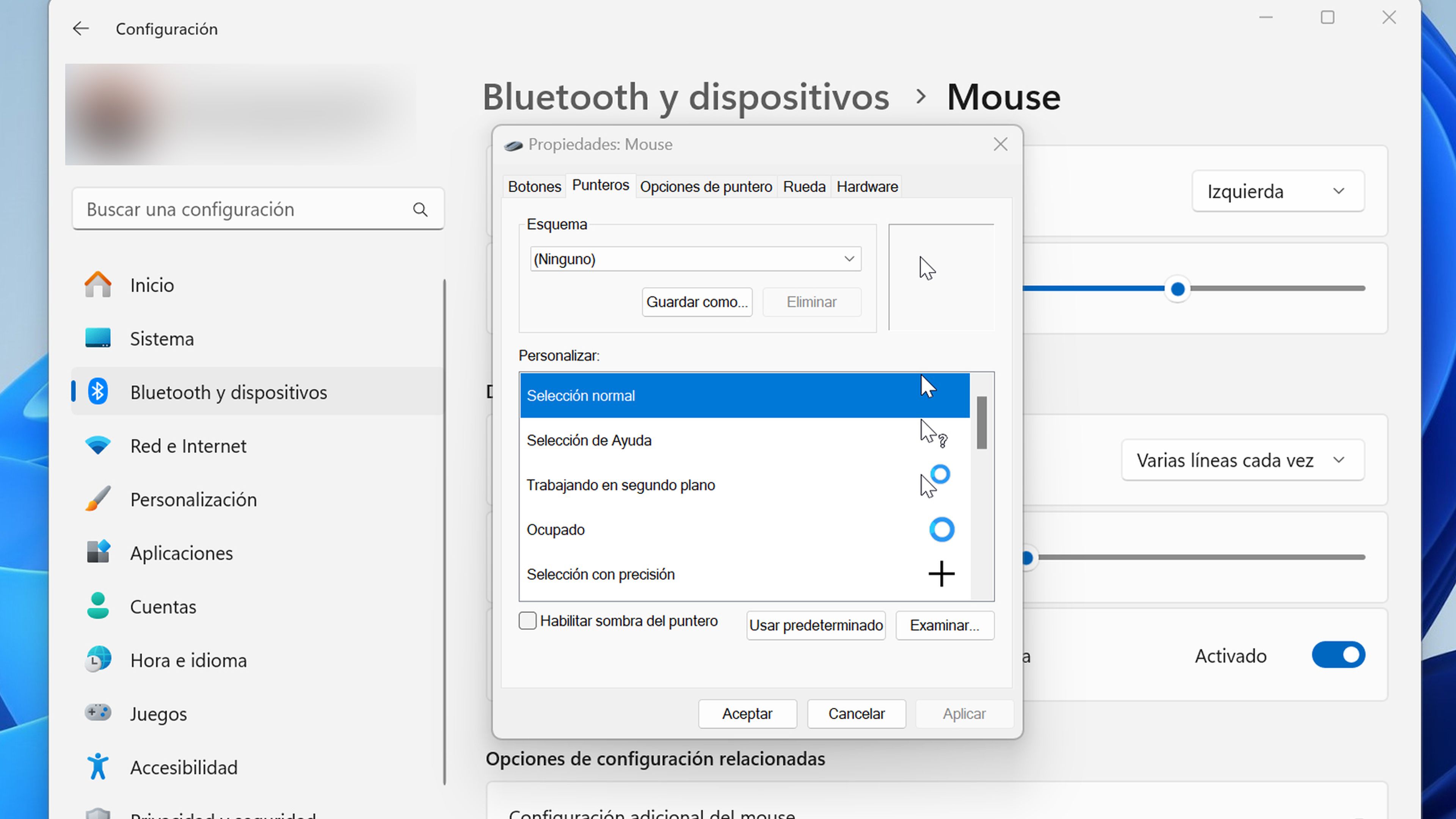The height and width of the screenshot is (819, 1456).
Task: Click the Guardar como... button
Action: (697, 302)
